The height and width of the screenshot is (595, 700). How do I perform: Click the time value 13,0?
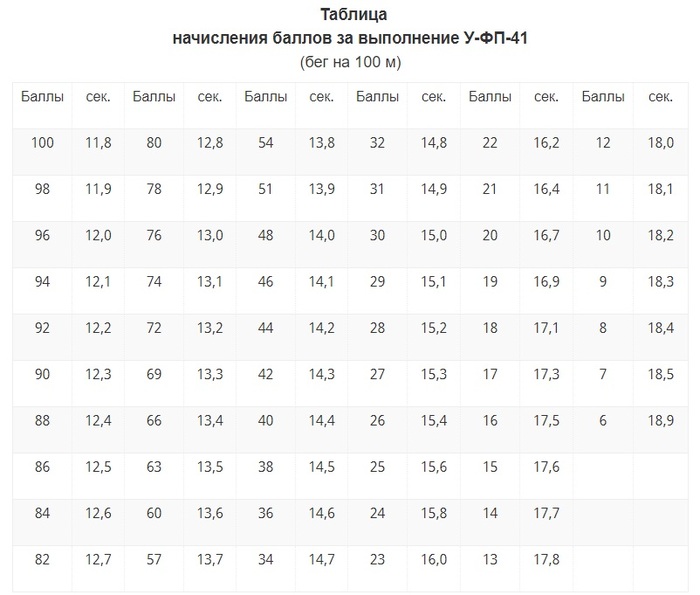[x=210, y=235]
